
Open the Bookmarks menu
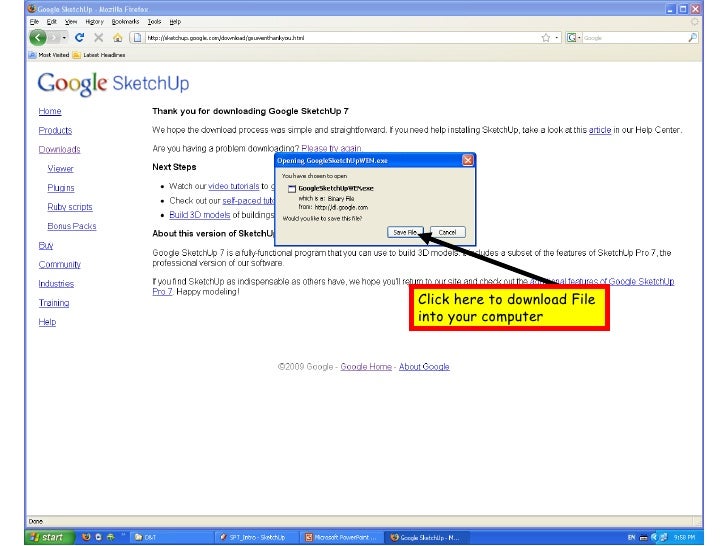coord(125,21)
